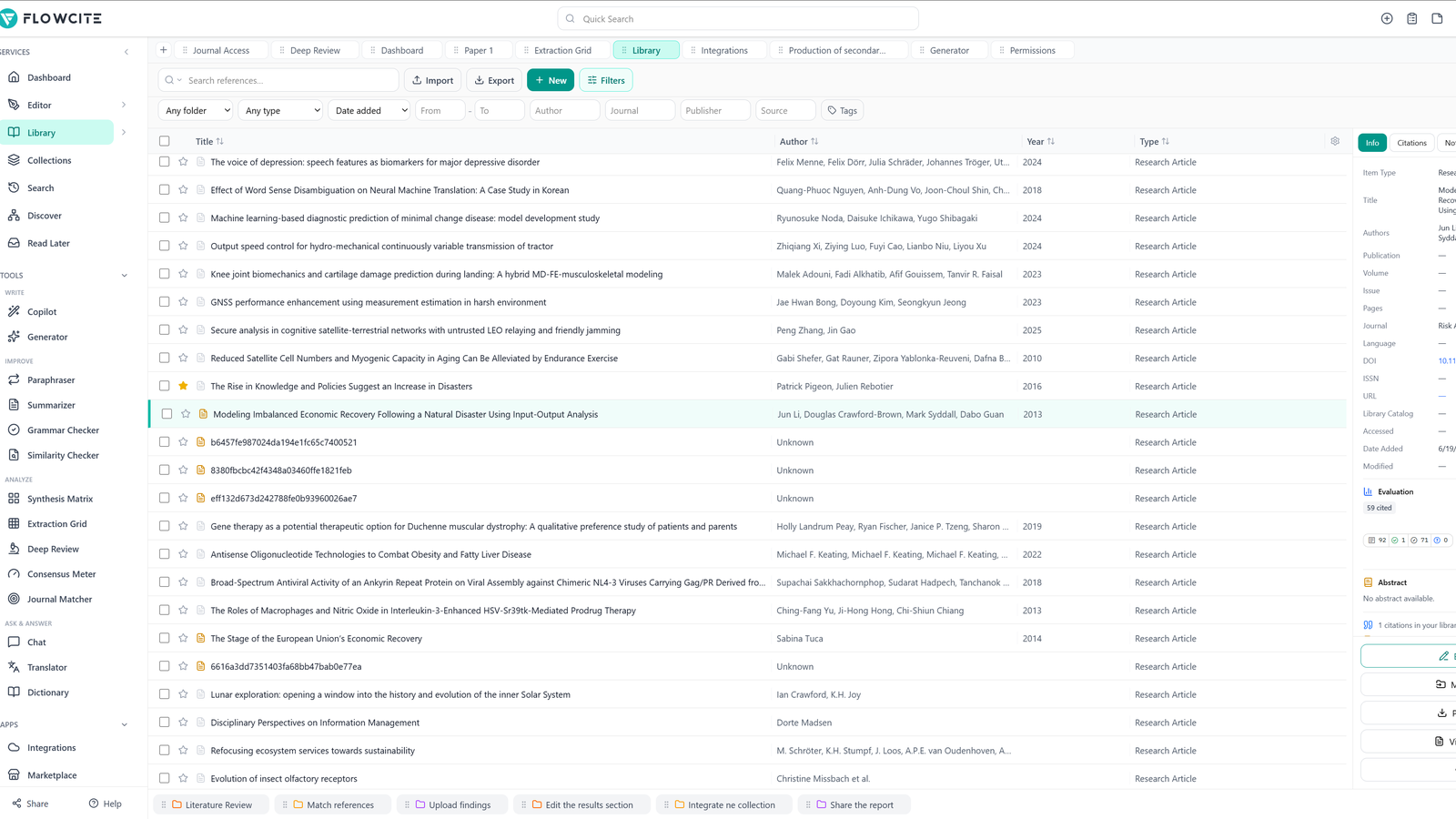1456x819 pixels.
Task: Open the Similarity Checker tool
Action: [x=63, y=456]
